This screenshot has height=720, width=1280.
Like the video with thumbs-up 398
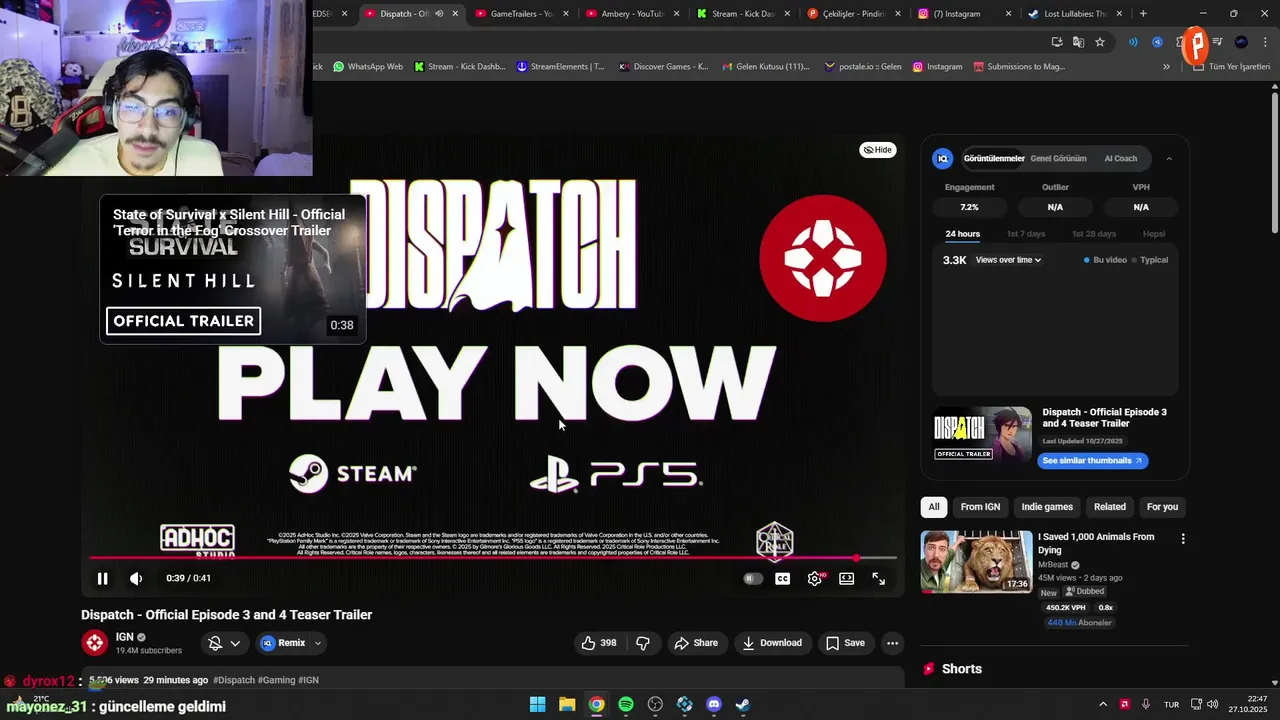point(598,643)
